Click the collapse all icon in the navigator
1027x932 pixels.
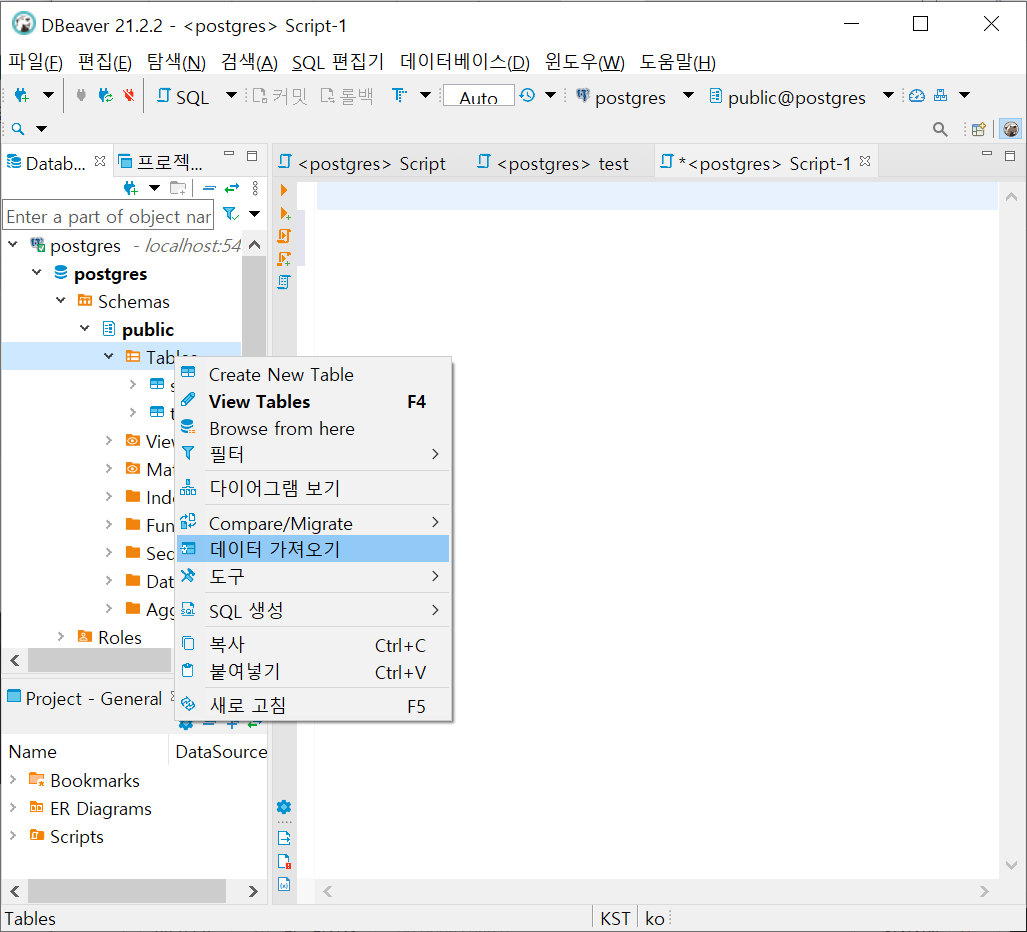point(209,189)
